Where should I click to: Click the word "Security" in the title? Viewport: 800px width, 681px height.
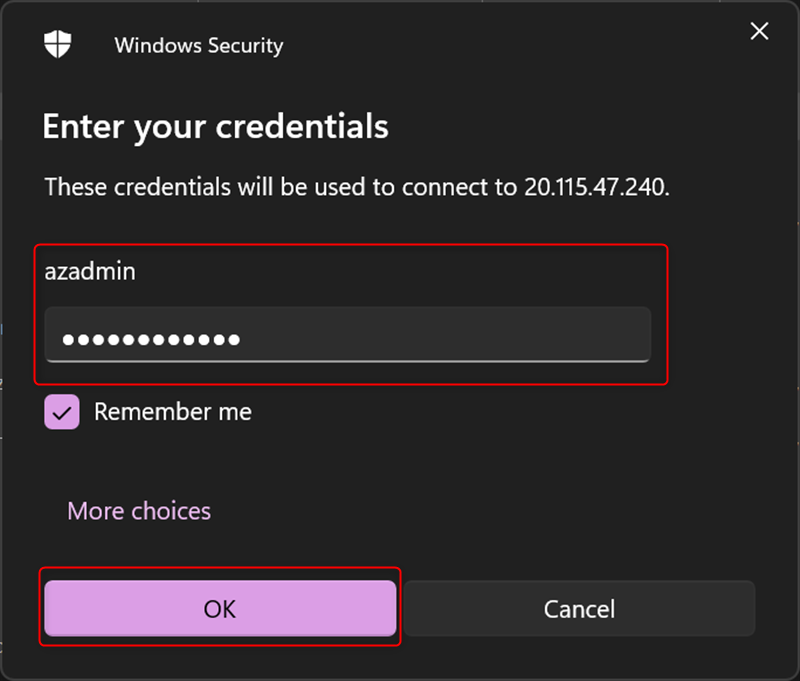(x=244, y=45)
